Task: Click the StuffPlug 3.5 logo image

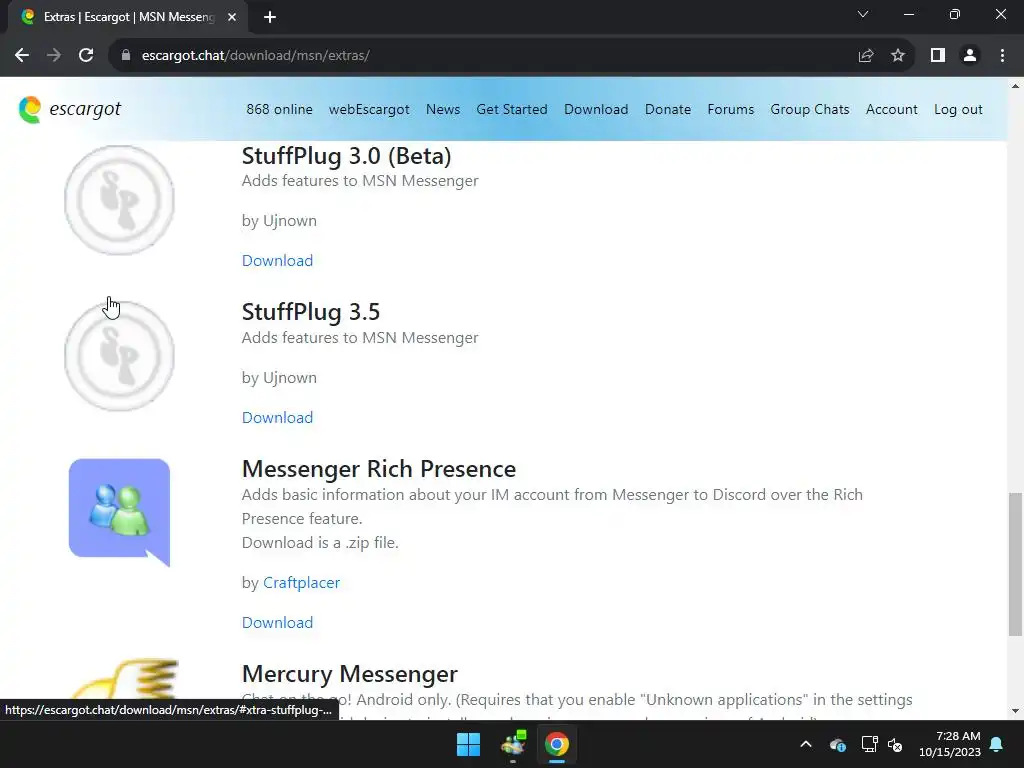Action: (x=120, y=356)
